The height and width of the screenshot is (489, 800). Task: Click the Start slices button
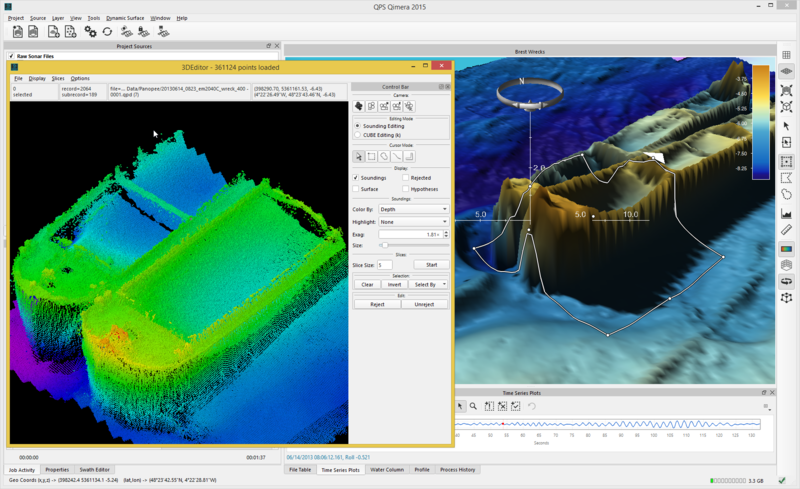431,265
